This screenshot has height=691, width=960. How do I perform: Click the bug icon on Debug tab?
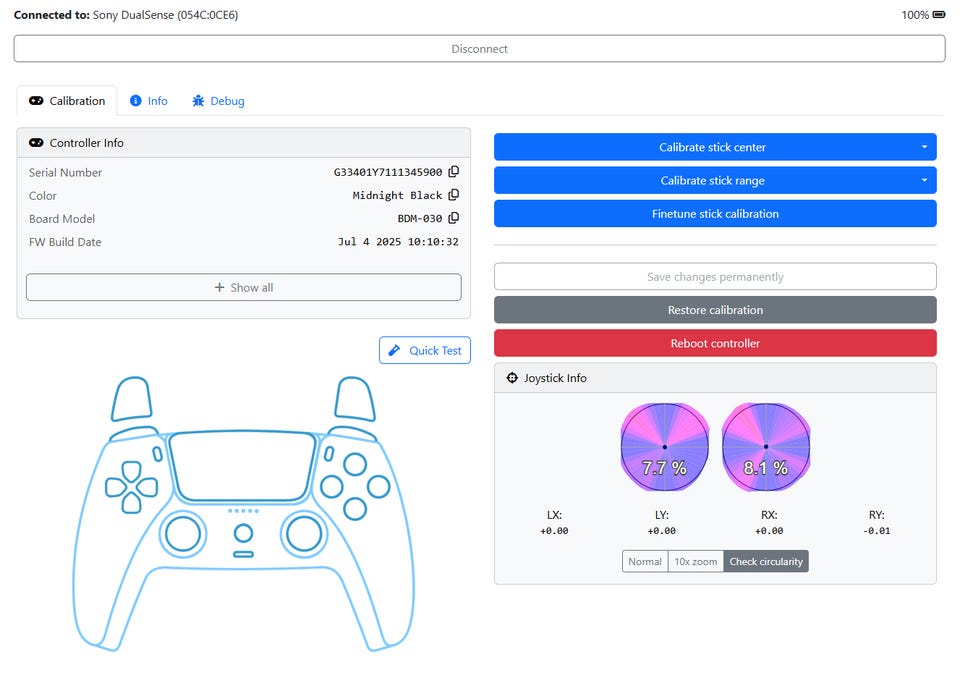pyautogui.click(x=198, y=101)
